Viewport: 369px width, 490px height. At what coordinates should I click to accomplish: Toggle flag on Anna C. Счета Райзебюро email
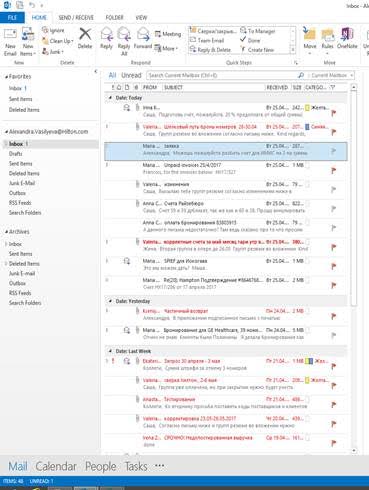coord(333,209)
